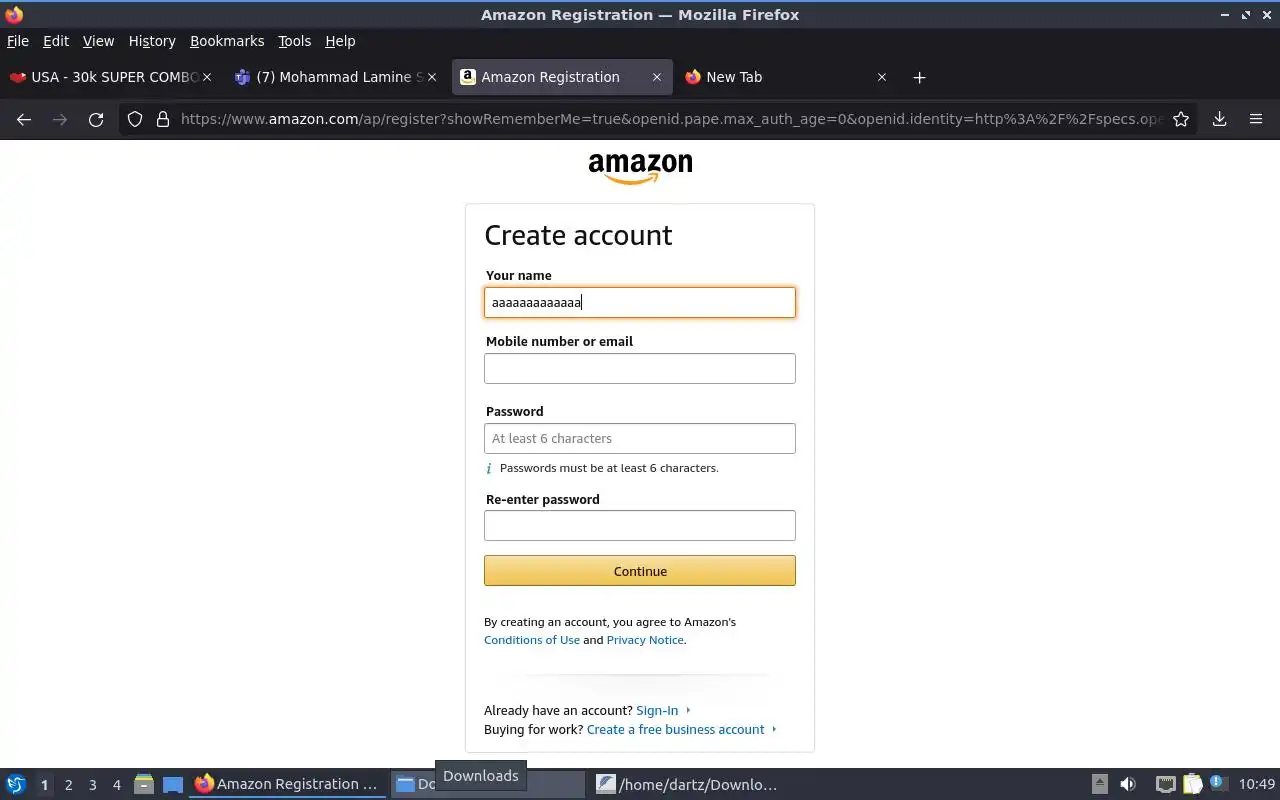Switch to the New Tab tab

(787, 77)
